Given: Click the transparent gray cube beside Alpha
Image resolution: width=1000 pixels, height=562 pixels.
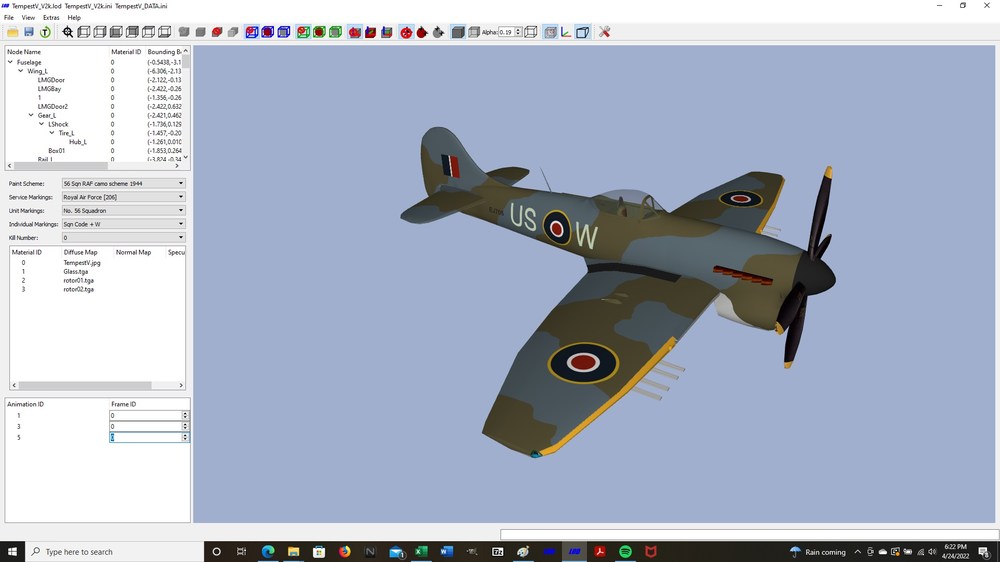Looking at the screenshot, I should click(474, 32).
